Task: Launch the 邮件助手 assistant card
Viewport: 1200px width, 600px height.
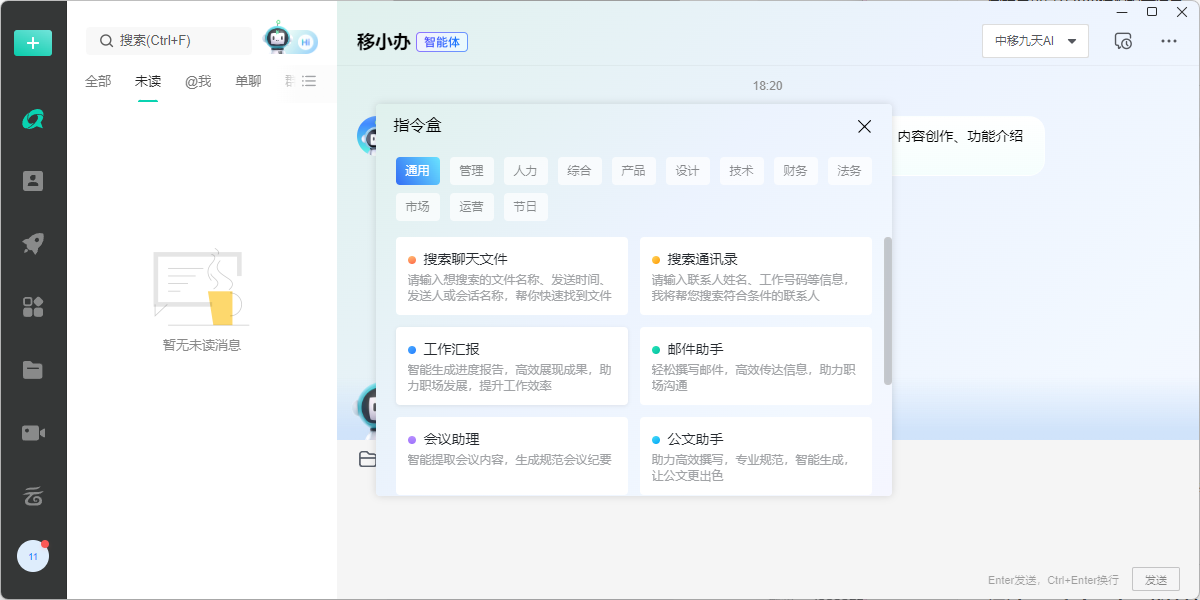Action: 755,365
